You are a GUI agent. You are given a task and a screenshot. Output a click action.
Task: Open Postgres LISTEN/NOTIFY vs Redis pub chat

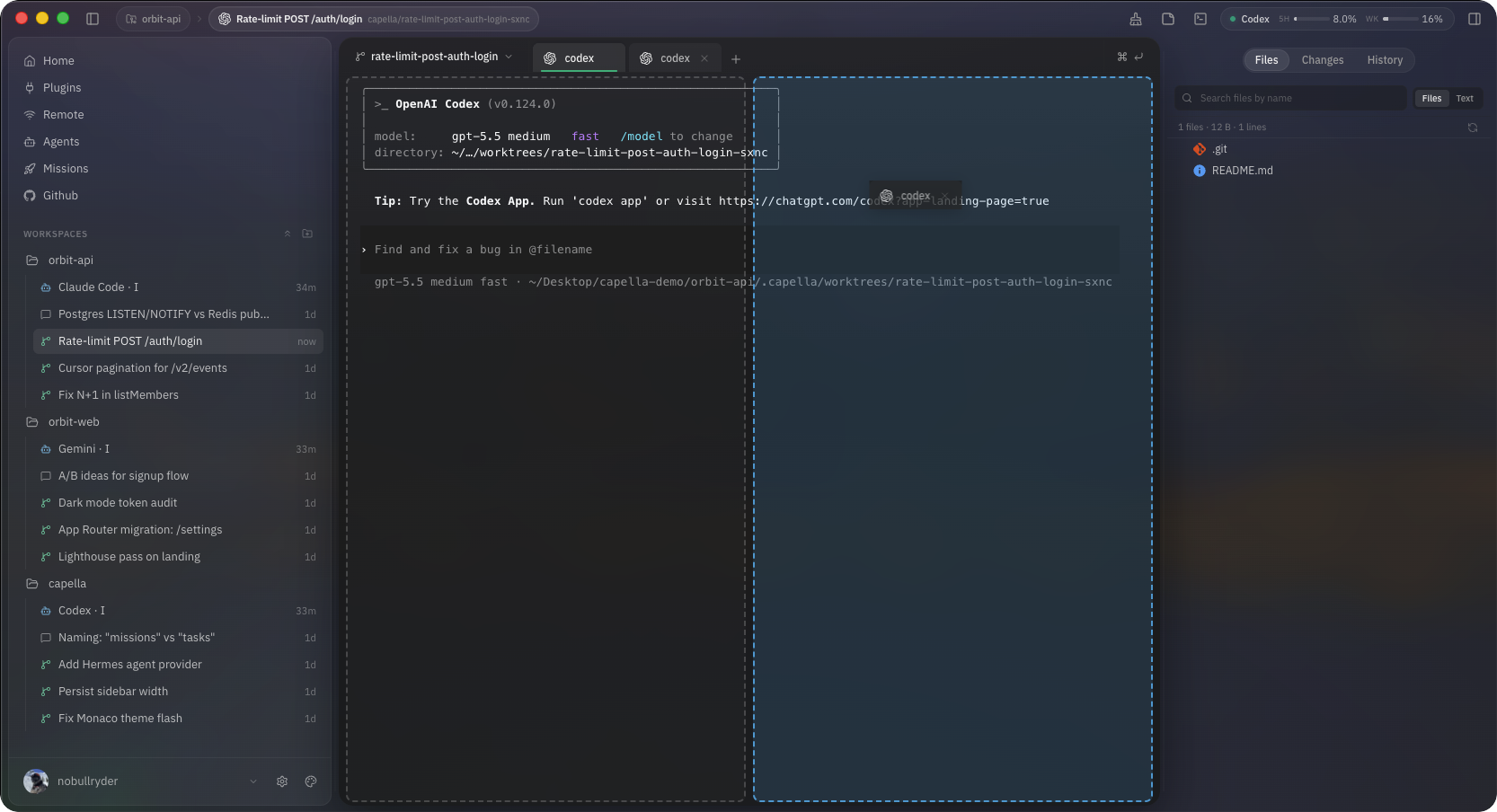(178, 314)
